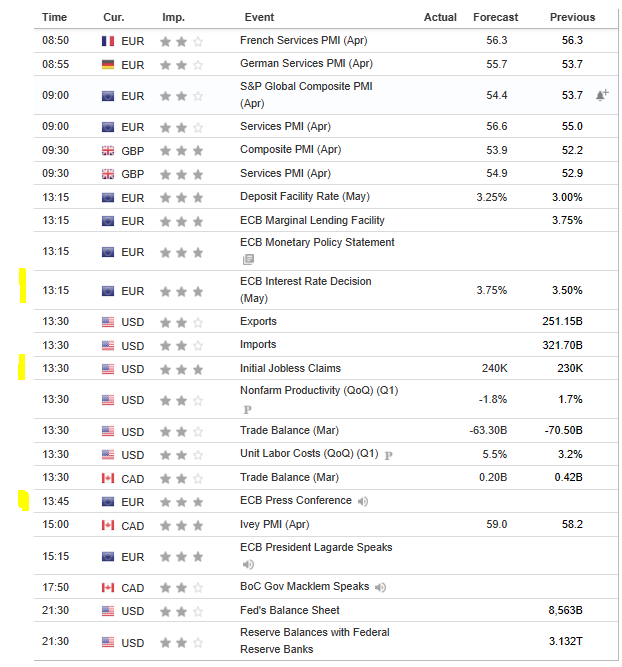Open the document icon under ECB Monetary Policy Statement
This screenshot has height=667, width=622.
[247, 259]
